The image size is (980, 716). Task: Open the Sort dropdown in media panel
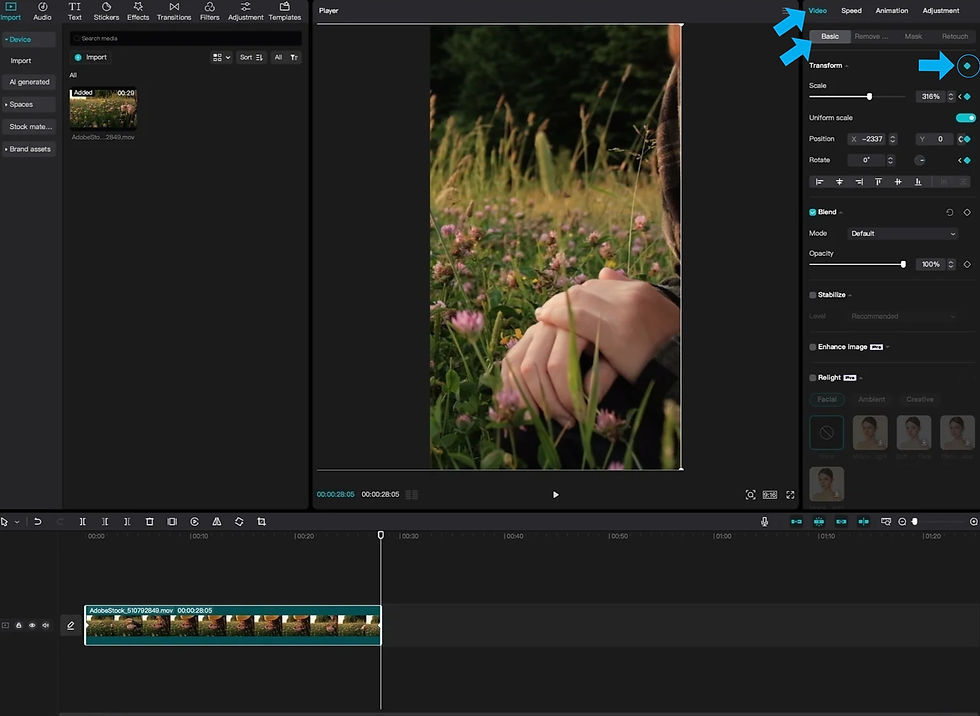(x=250, y=57)
